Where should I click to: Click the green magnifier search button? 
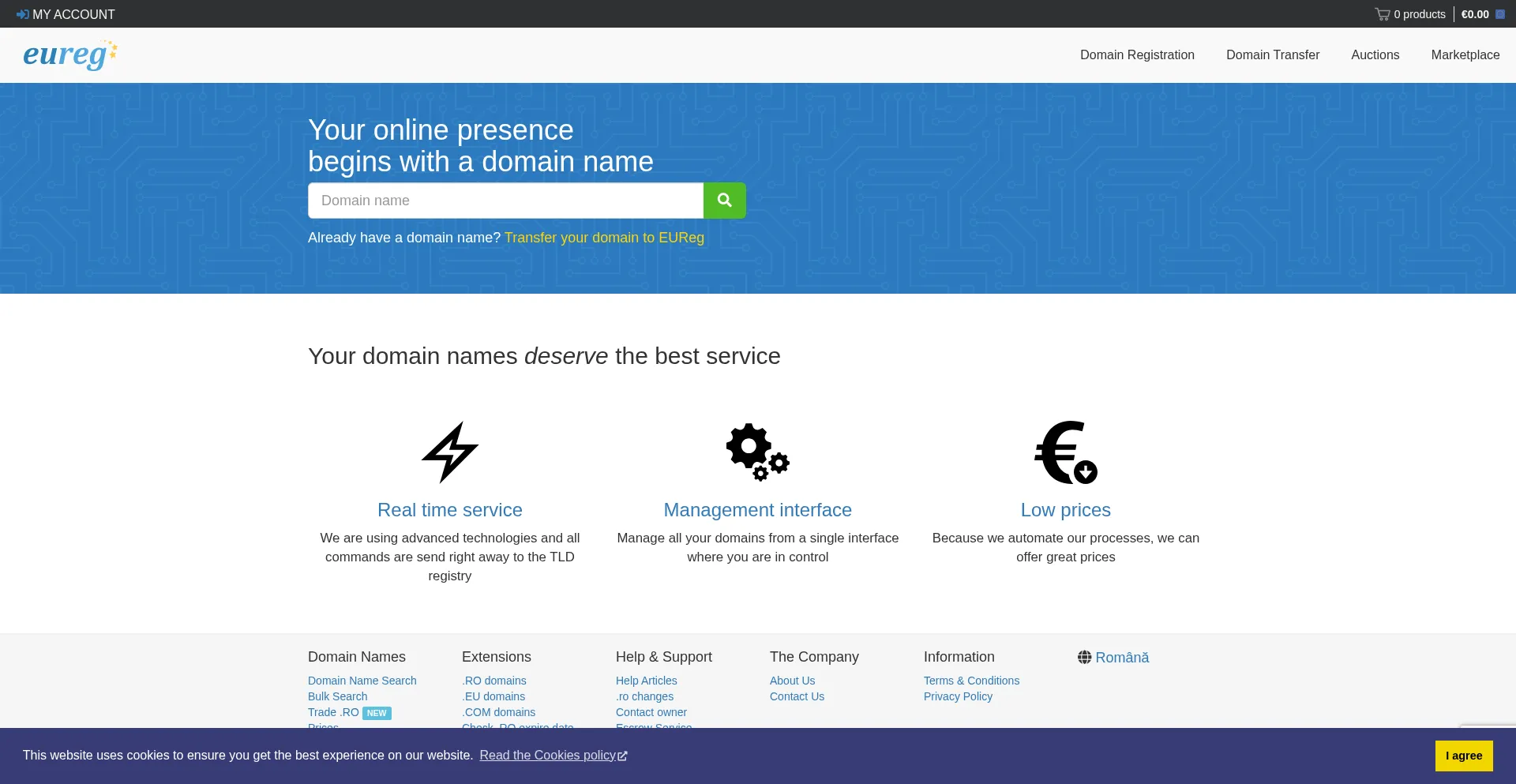(x=725, y=201)
